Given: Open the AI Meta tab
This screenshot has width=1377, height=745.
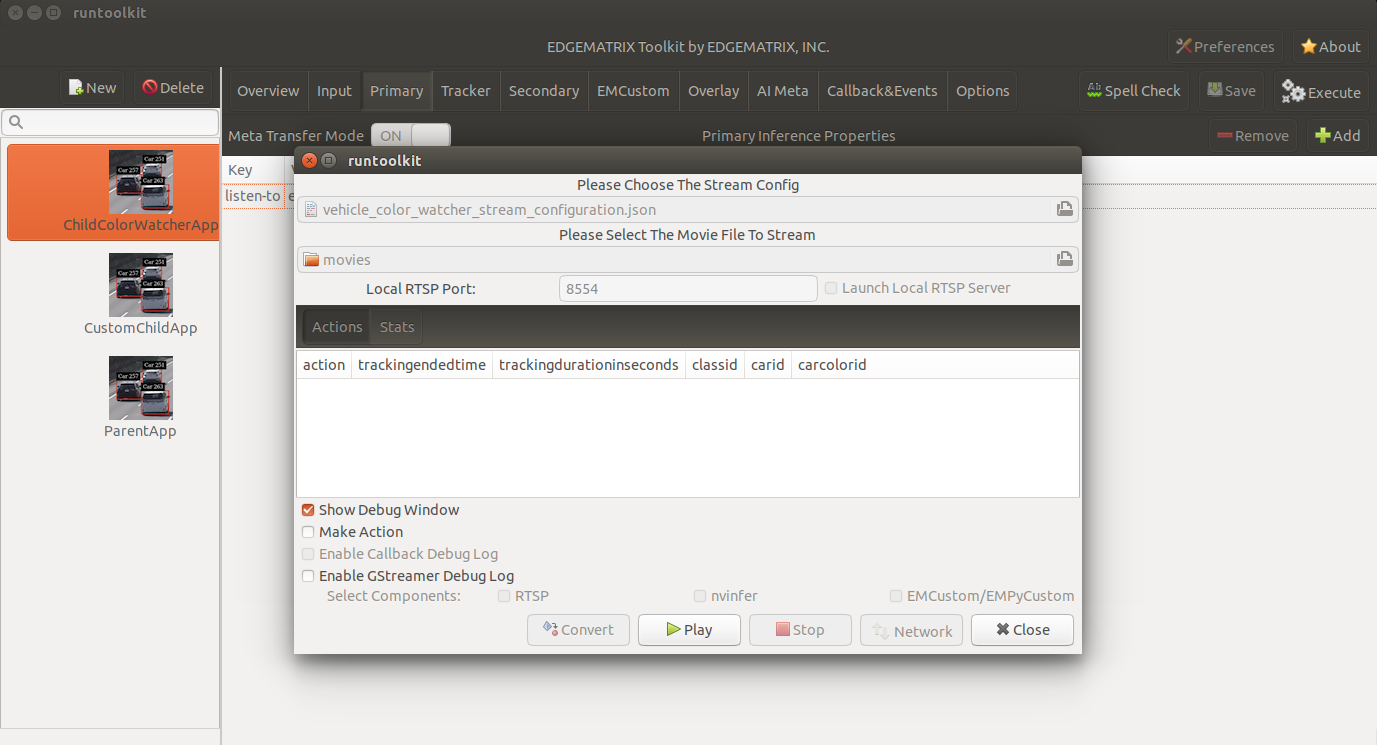Looking at the screenshot, I should point(783,91).
